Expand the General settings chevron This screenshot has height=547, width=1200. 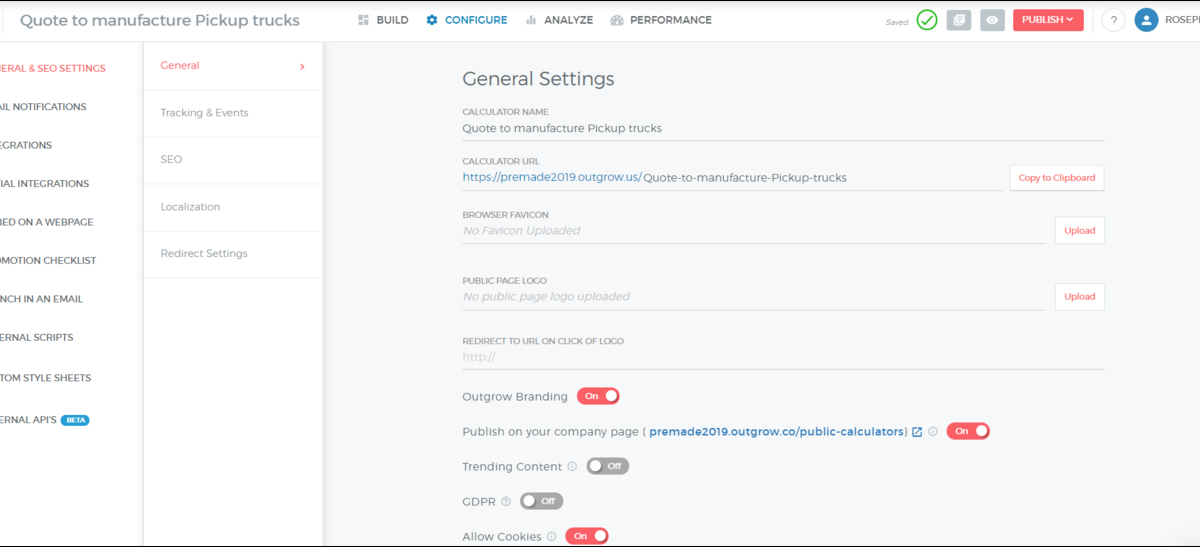pyautogui.click(x=302, y=67)
